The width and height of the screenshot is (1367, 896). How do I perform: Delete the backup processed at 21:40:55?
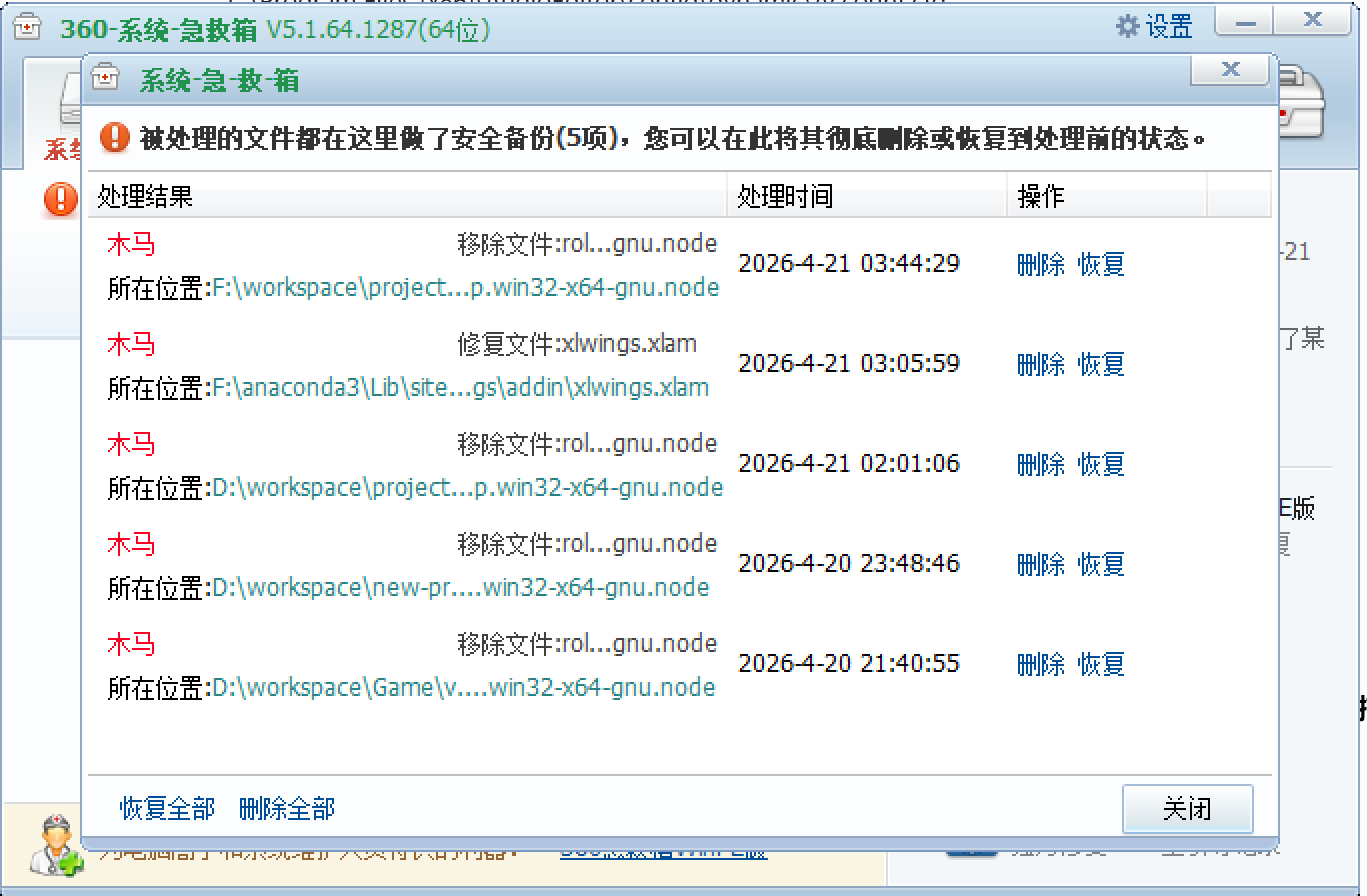tap(1041, 664)
